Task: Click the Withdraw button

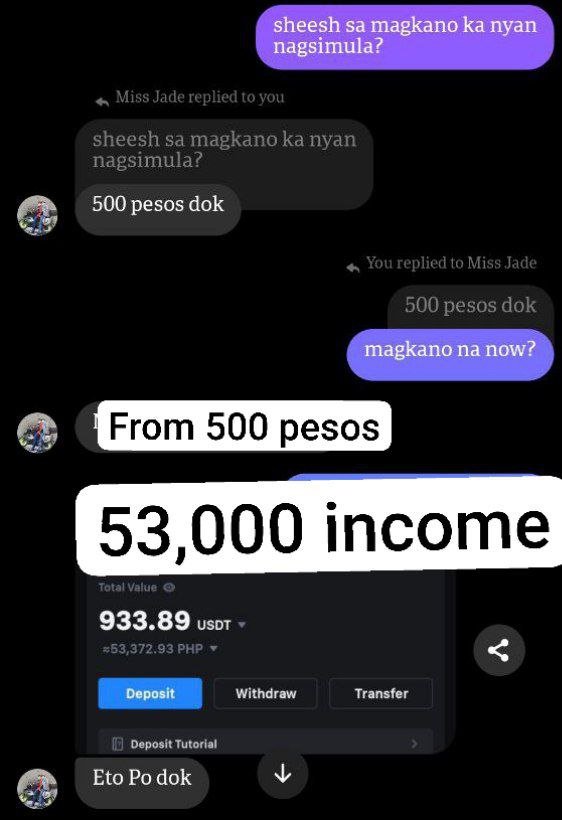Action: point(266,693)
